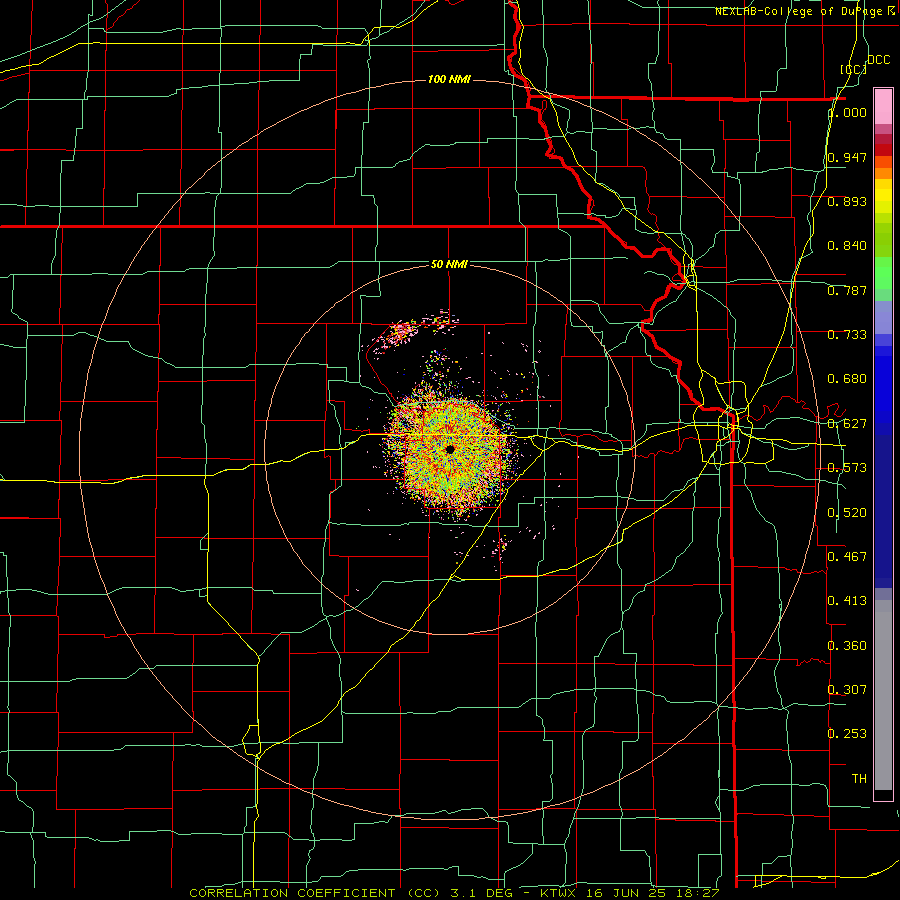
Task: Click the 0.893 color scale value
Action: [847, 201]
